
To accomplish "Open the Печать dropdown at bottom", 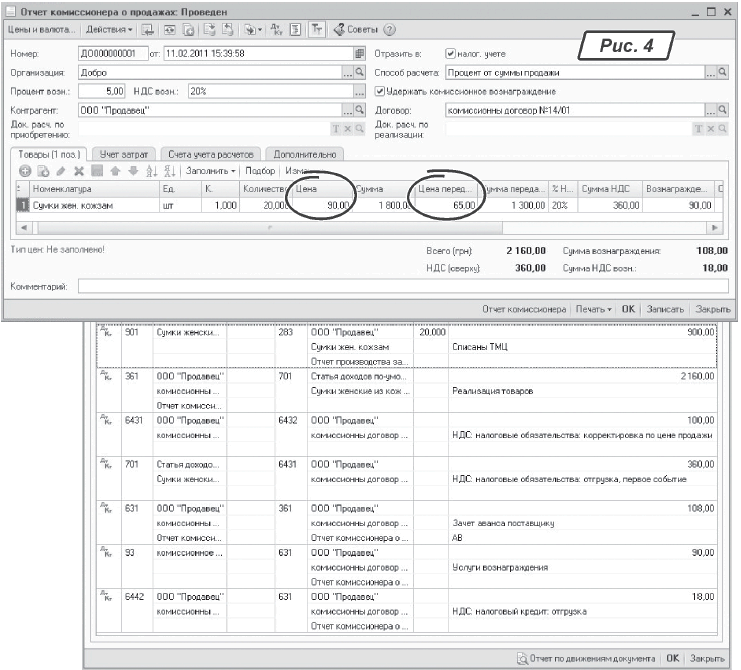I will (x=594, y=308).
